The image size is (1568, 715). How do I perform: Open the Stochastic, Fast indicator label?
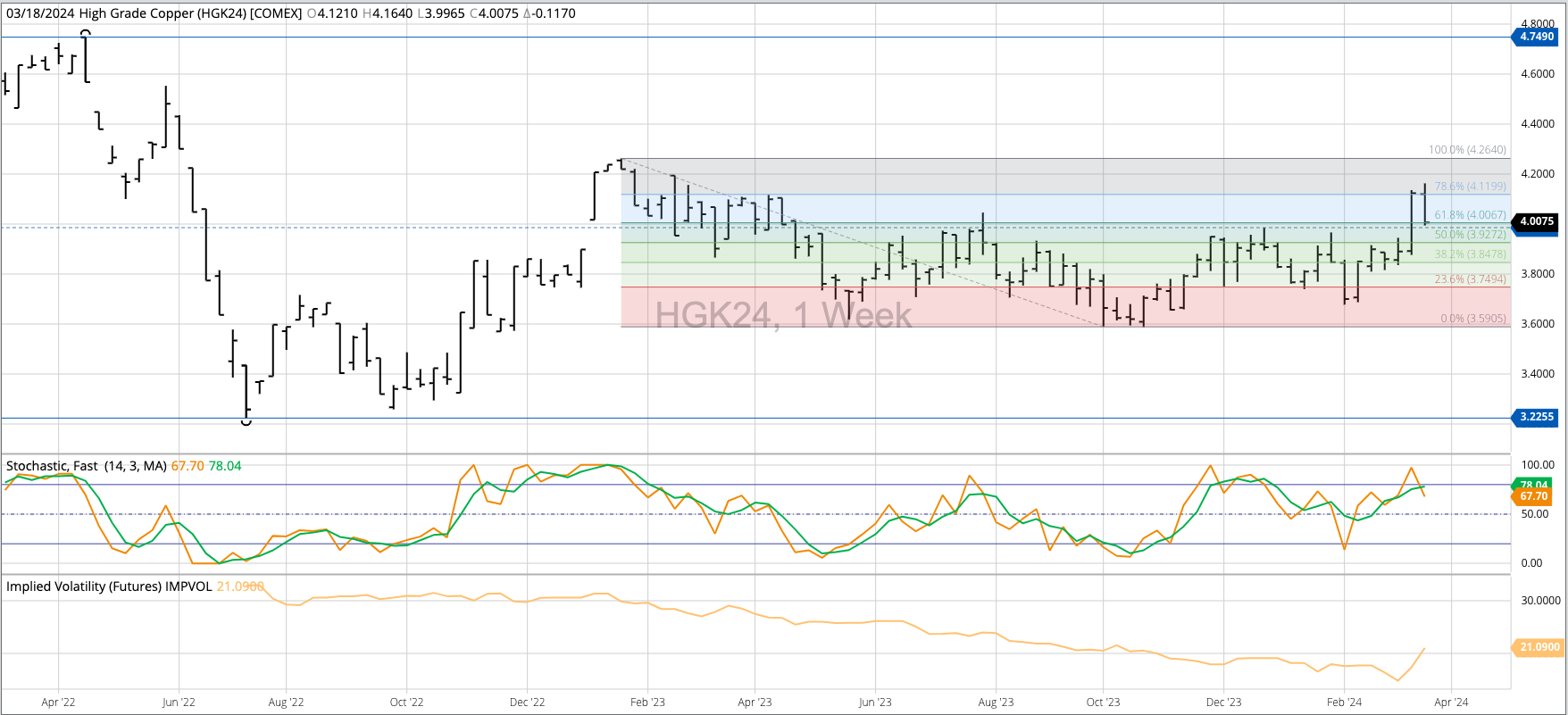52,466
